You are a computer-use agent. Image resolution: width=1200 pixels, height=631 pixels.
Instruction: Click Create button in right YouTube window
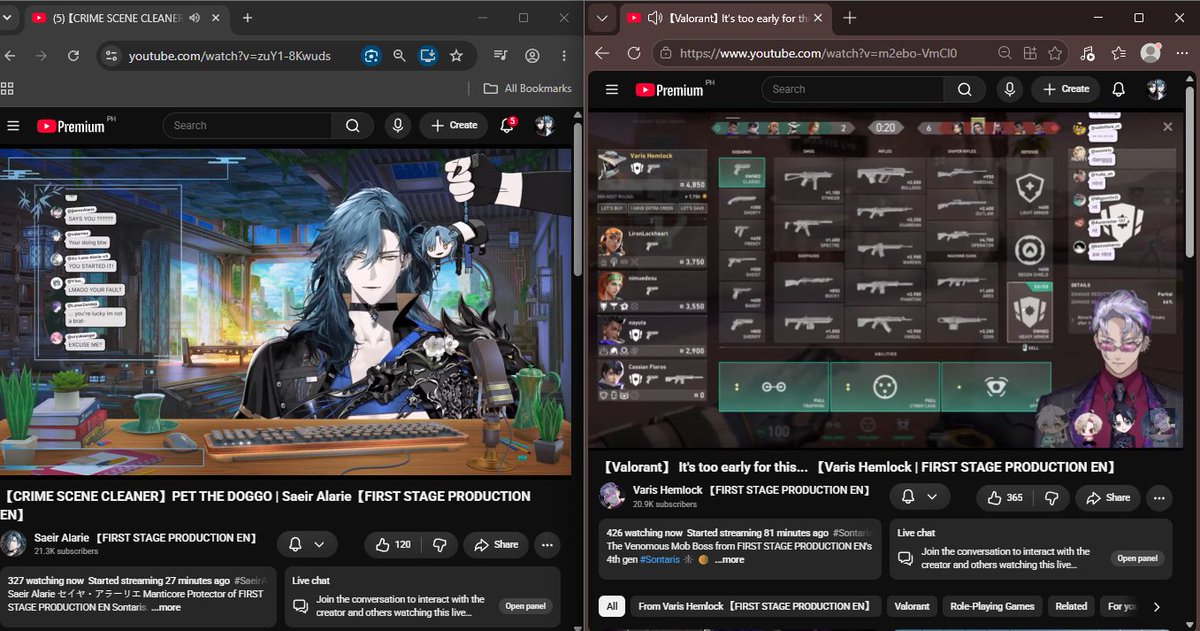(x=1065, y=89)
